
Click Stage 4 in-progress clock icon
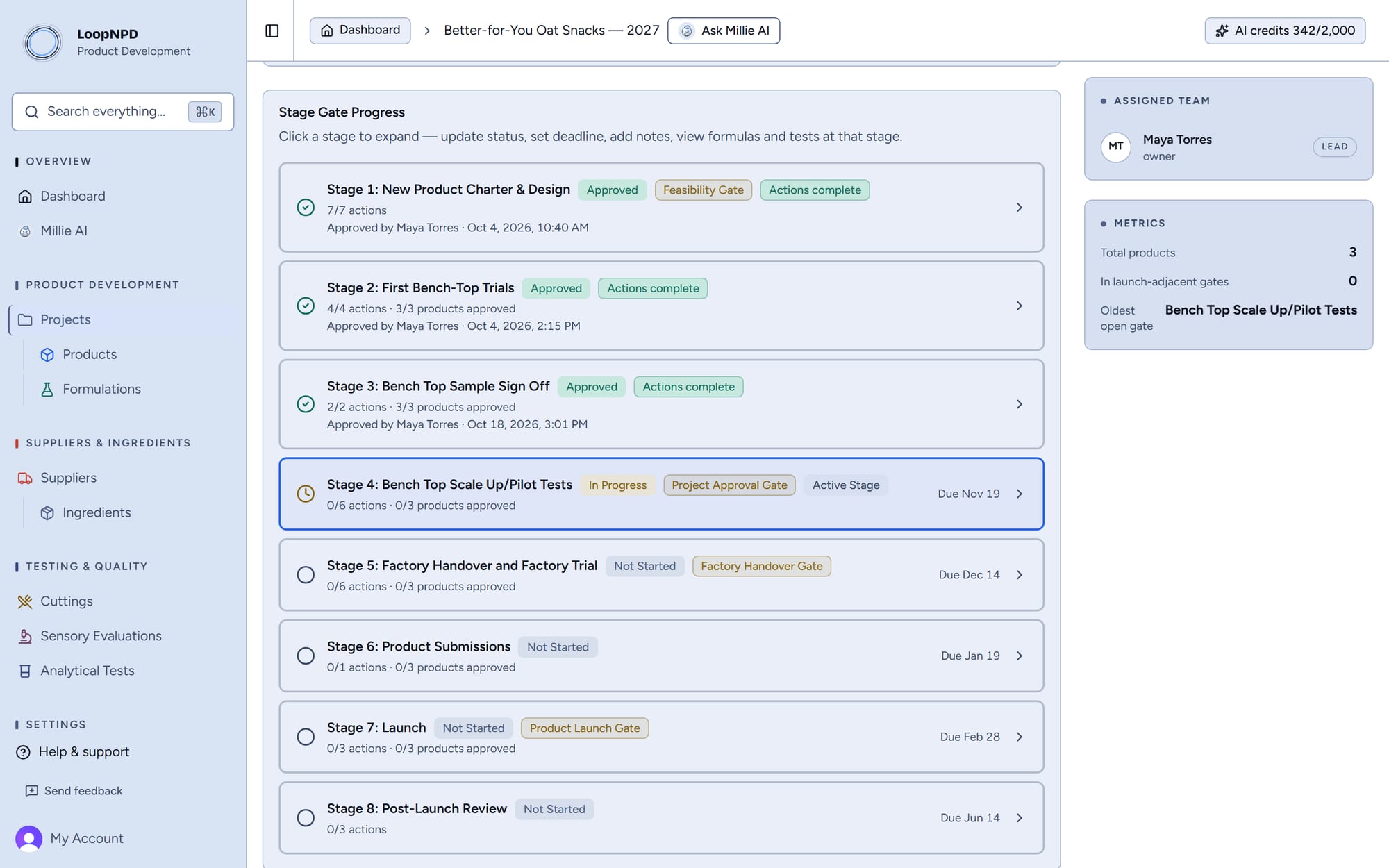(x=306, y=494)
